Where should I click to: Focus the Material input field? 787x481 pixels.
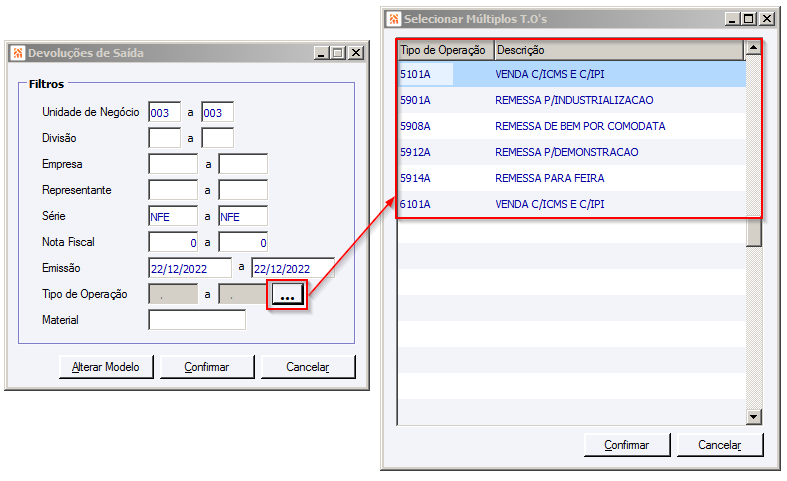pos(197,320)
